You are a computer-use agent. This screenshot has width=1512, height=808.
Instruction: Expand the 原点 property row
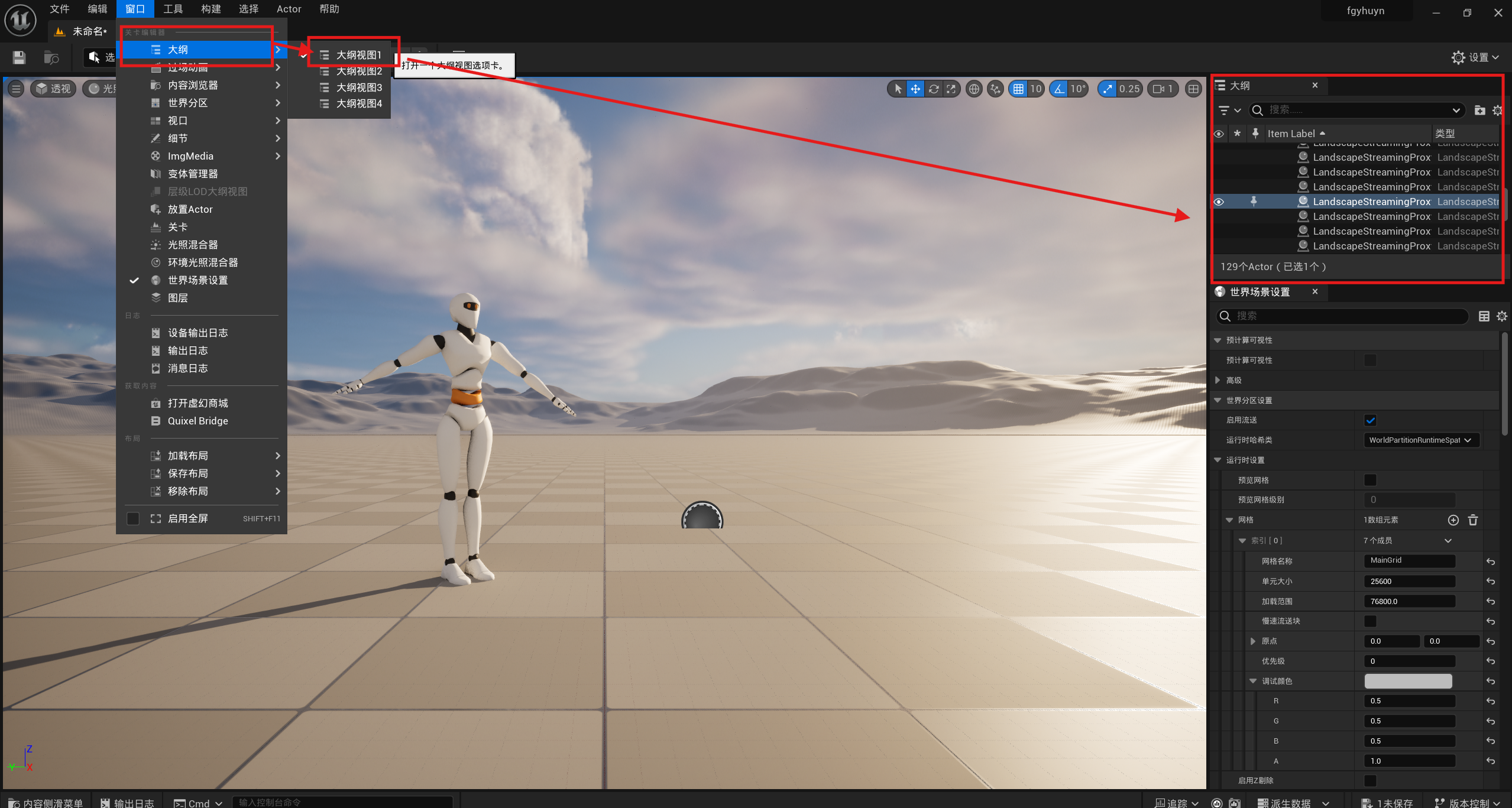[1253, 641]
